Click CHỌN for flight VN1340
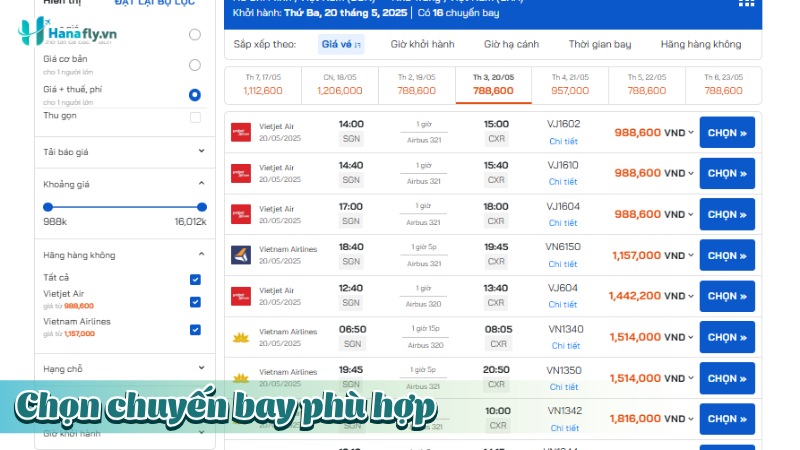The height and width of the screenshot is (450, 800). point(727,337)
